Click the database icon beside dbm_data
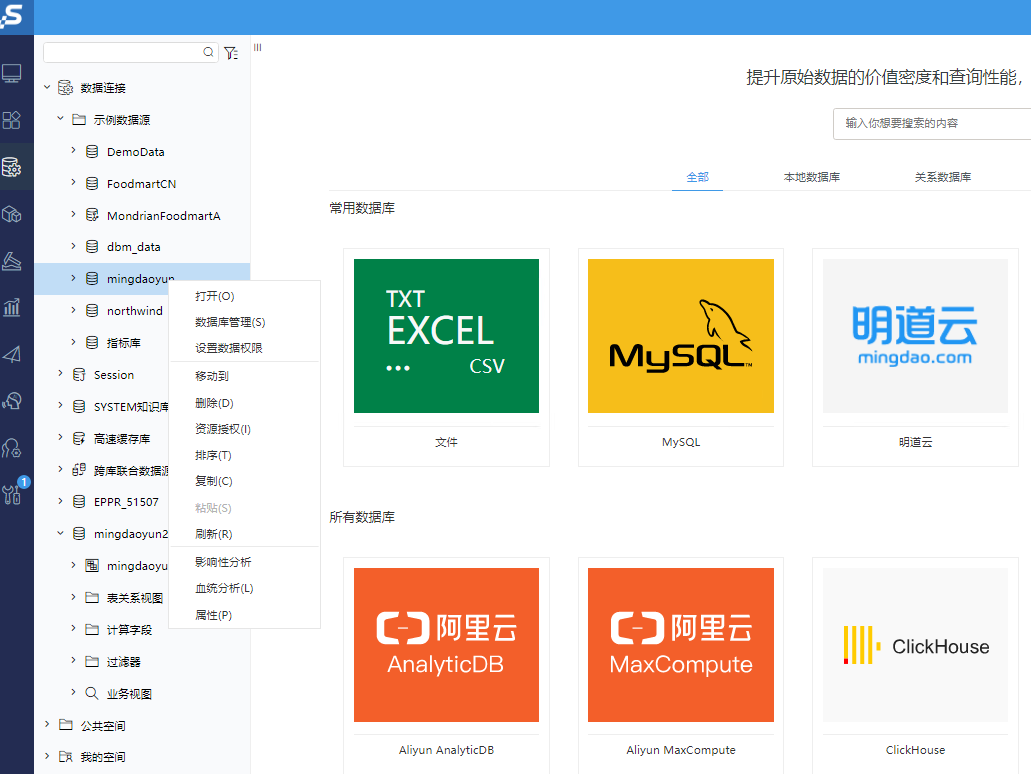Image resolution: width=1031 pixels, height=774 pixels. point(92,247)
